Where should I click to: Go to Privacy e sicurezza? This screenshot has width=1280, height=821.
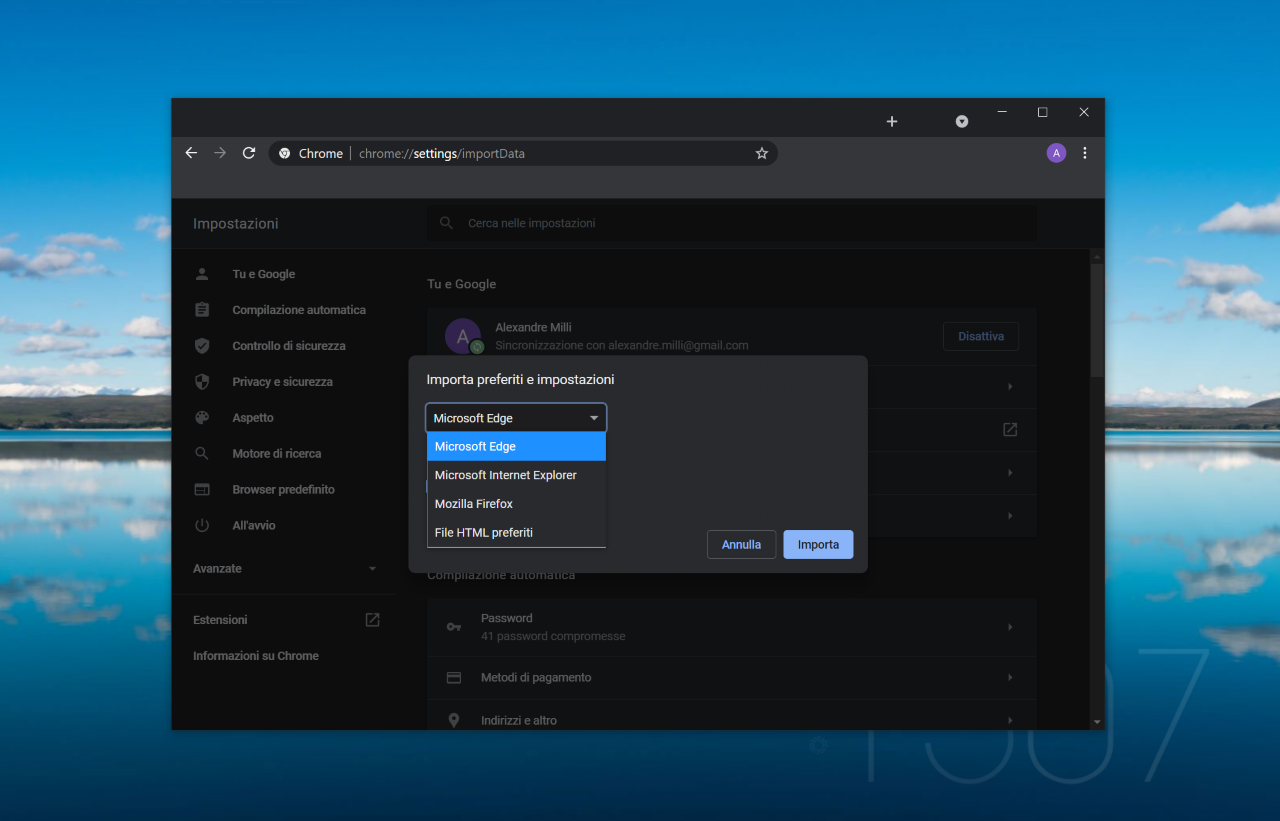(x=282, y=382)
